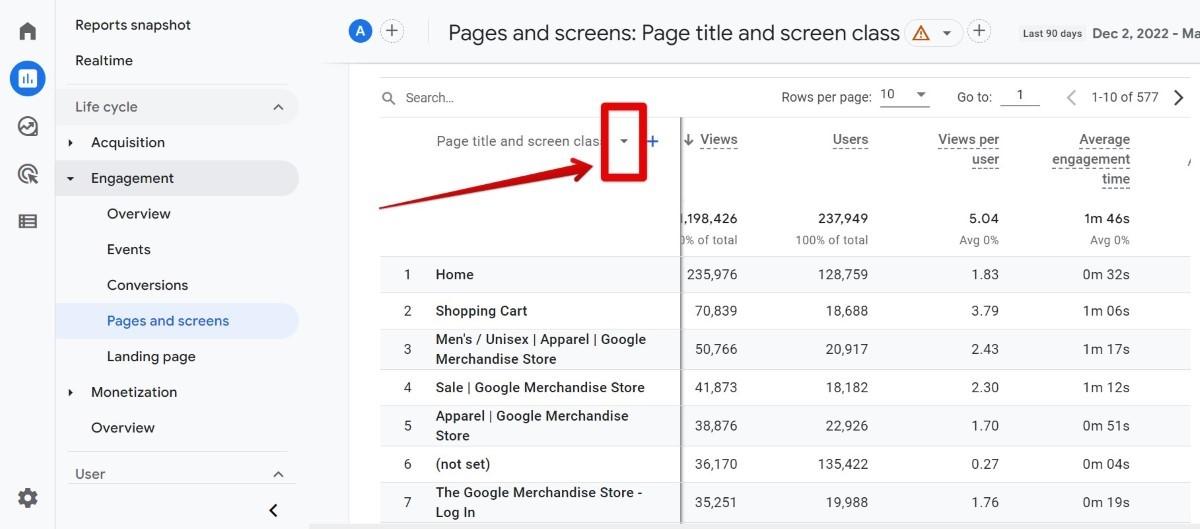Open Conversions report

(x=147, y=286)
